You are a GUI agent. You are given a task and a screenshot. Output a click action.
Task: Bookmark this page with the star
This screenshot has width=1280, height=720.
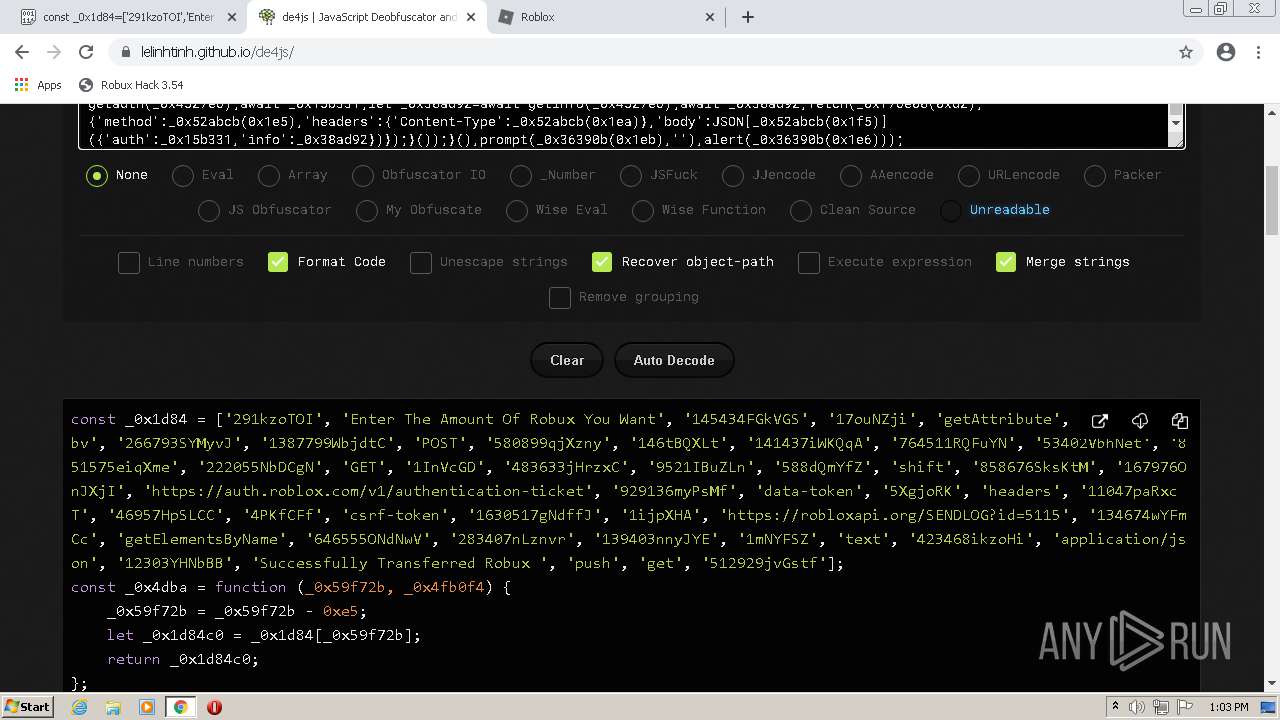pyautogui.click(x=1186, y=52)
